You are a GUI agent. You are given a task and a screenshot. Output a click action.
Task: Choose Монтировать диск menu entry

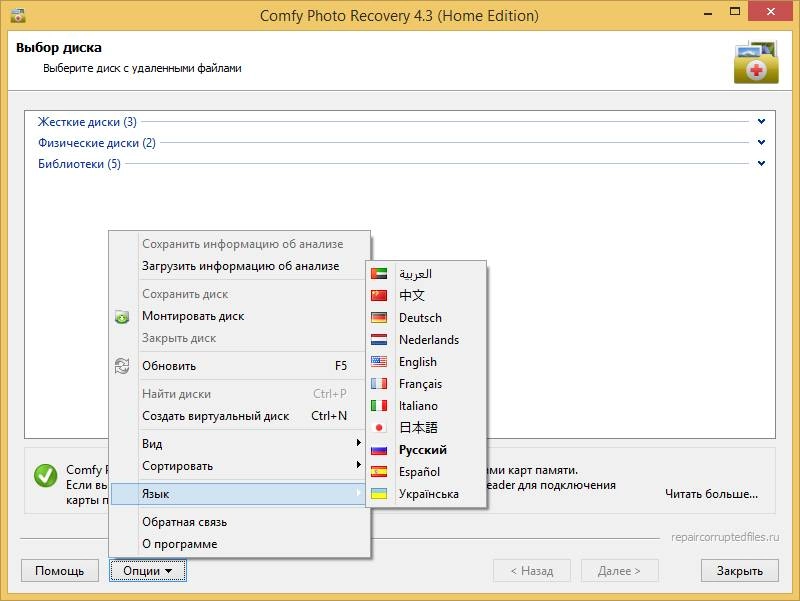tap(238, 316)
